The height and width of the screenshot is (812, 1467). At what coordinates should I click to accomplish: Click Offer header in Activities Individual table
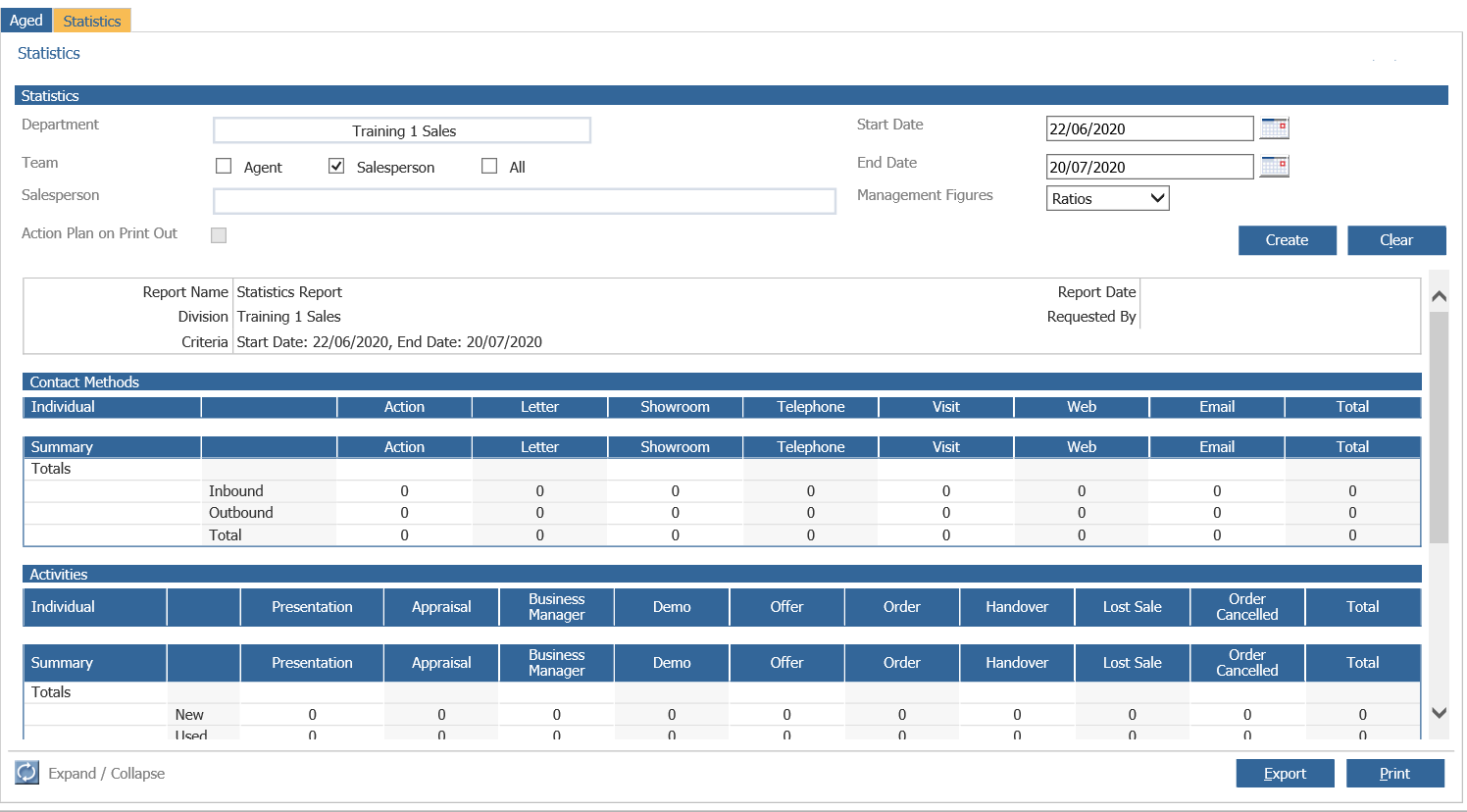(x=786, y=607)
